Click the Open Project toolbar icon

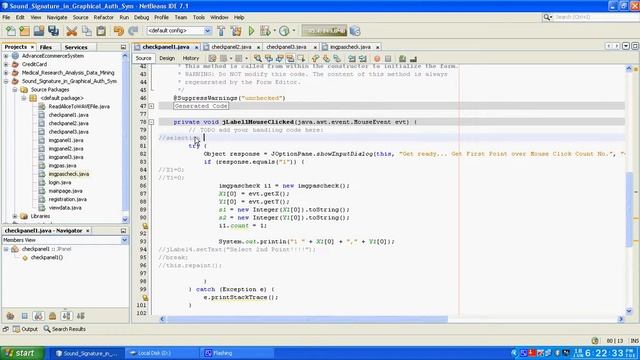click(x=39, y=31)
